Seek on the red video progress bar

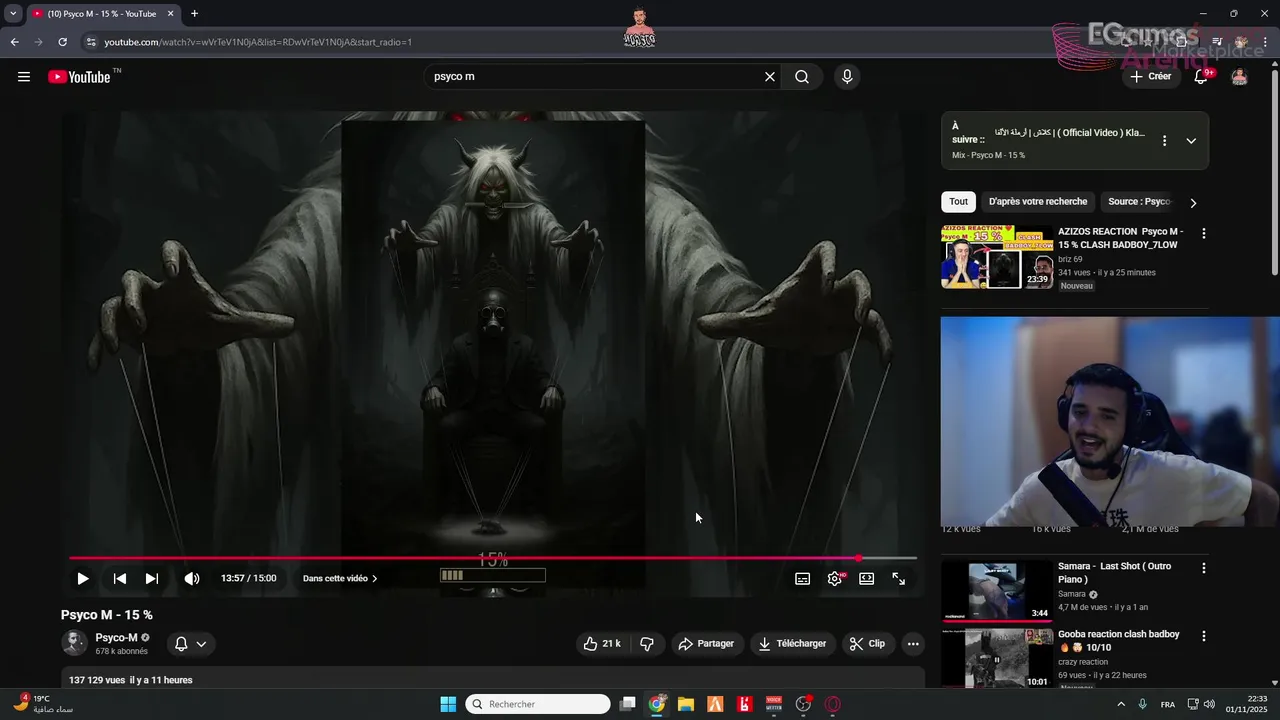coord(493,558)
